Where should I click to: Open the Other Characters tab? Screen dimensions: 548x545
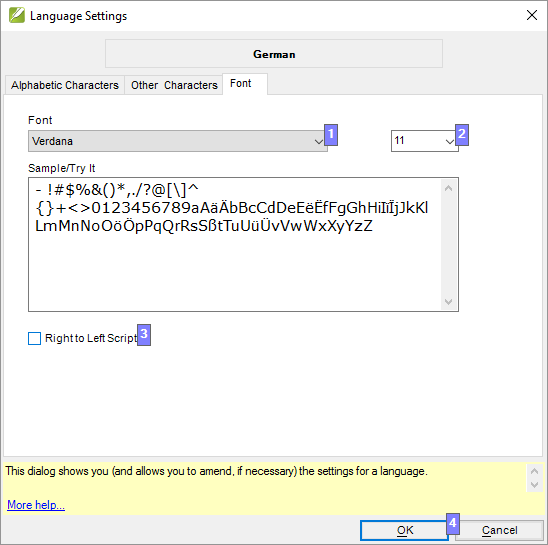coord(174,85)
